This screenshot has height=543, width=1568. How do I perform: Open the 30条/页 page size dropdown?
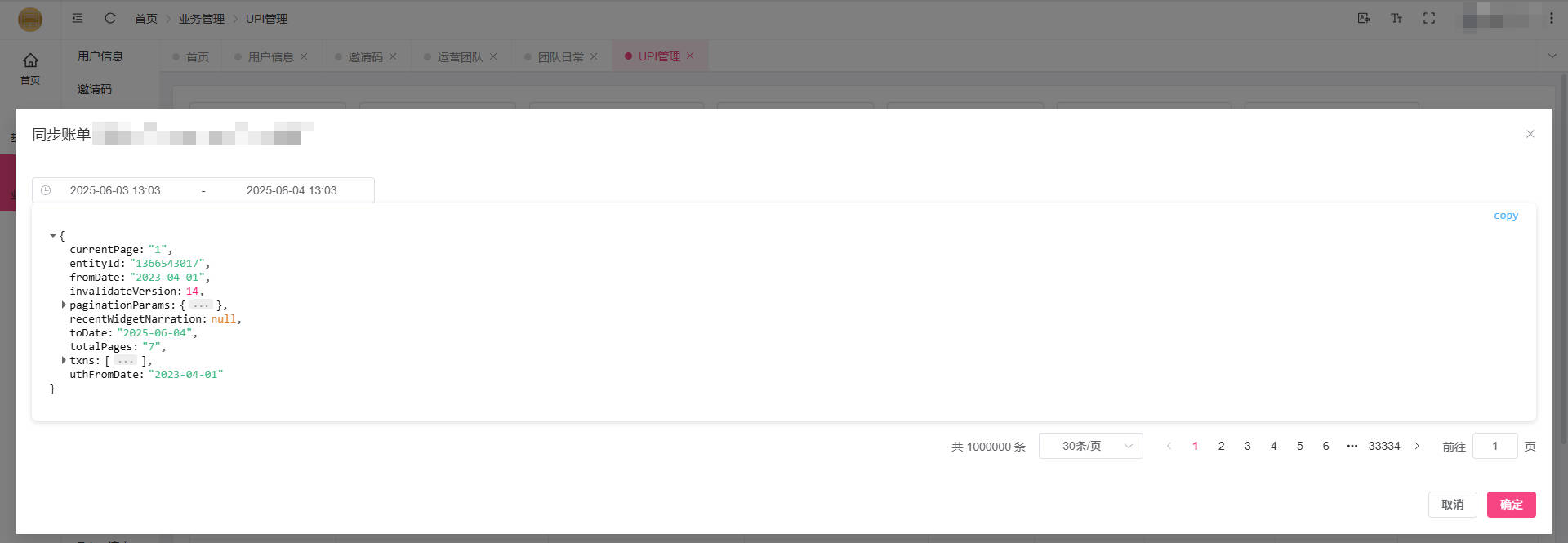point(1090,446)
